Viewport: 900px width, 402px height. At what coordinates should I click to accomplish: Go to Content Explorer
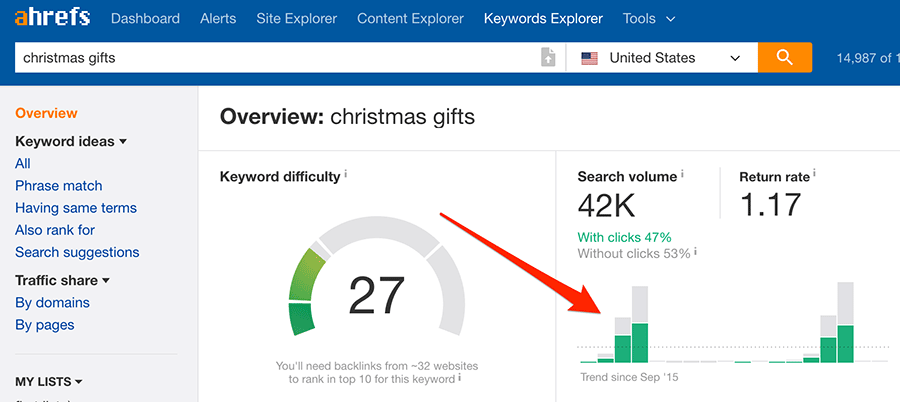click(x=410, y=19)
